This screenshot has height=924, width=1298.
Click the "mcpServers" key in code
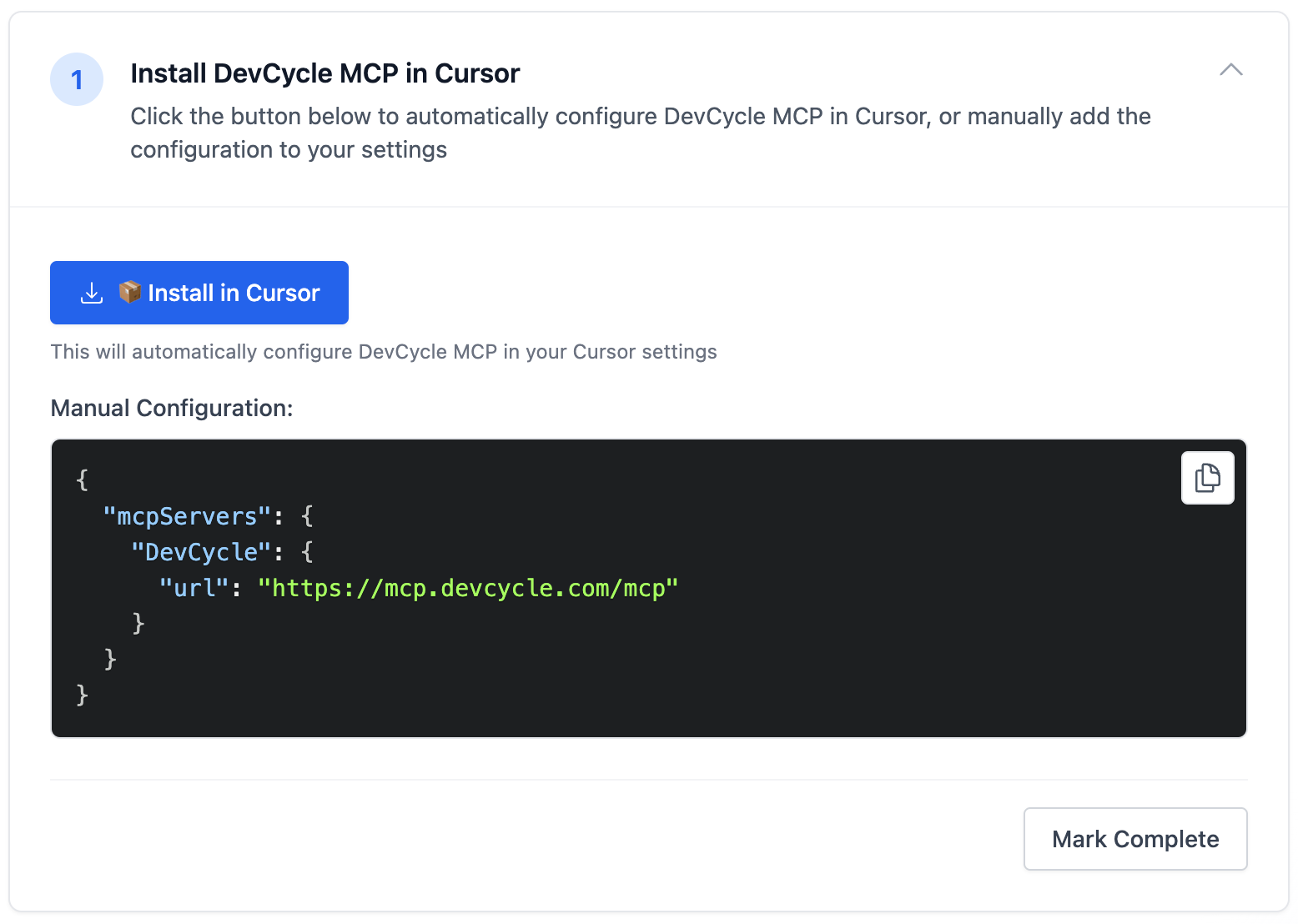click(x=187, y=516)
